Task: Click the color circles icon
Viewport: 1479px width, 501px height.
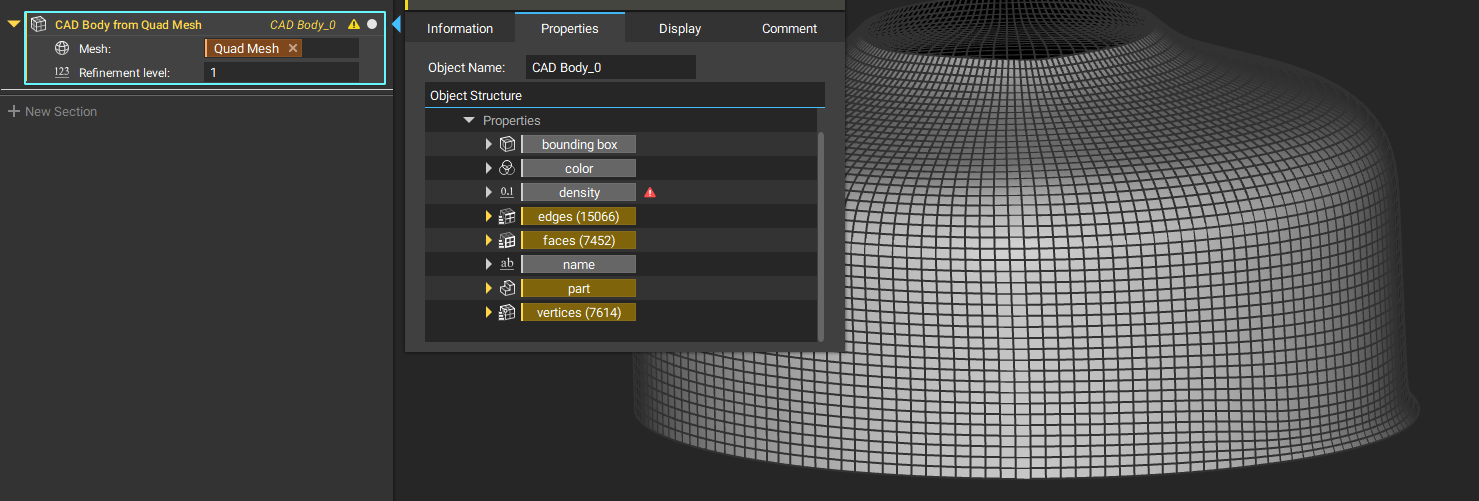Action: point(507,168)
